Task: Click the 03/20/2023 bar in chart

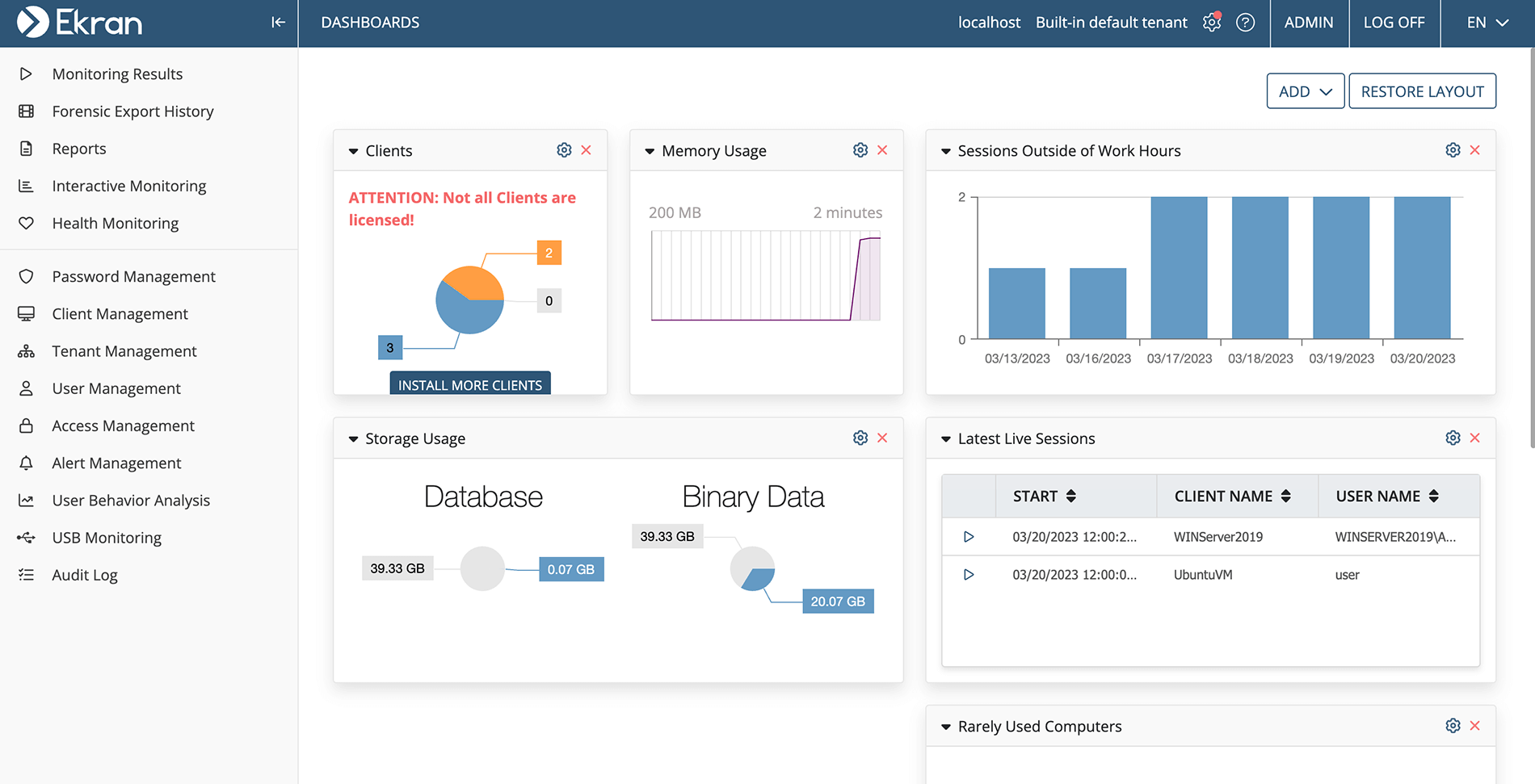Action: pyautogui.click(x=1422, y=267)
